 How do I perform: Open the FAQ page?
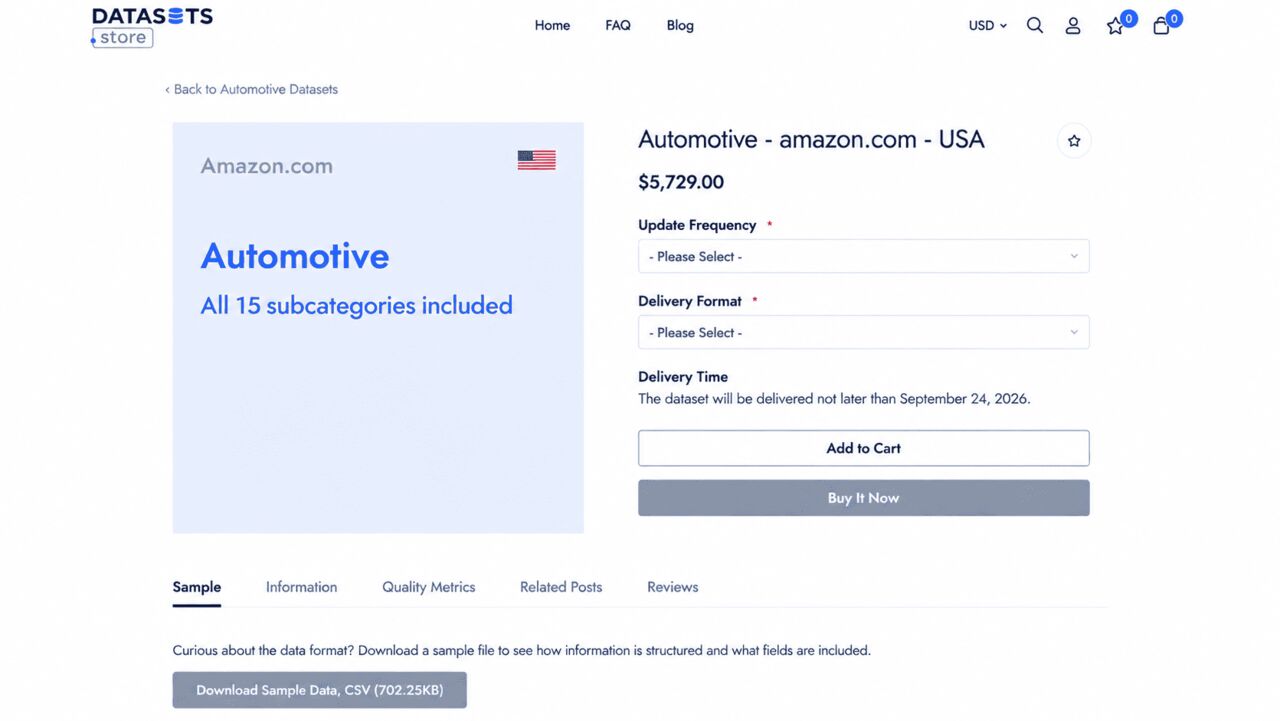click(618, 26)
